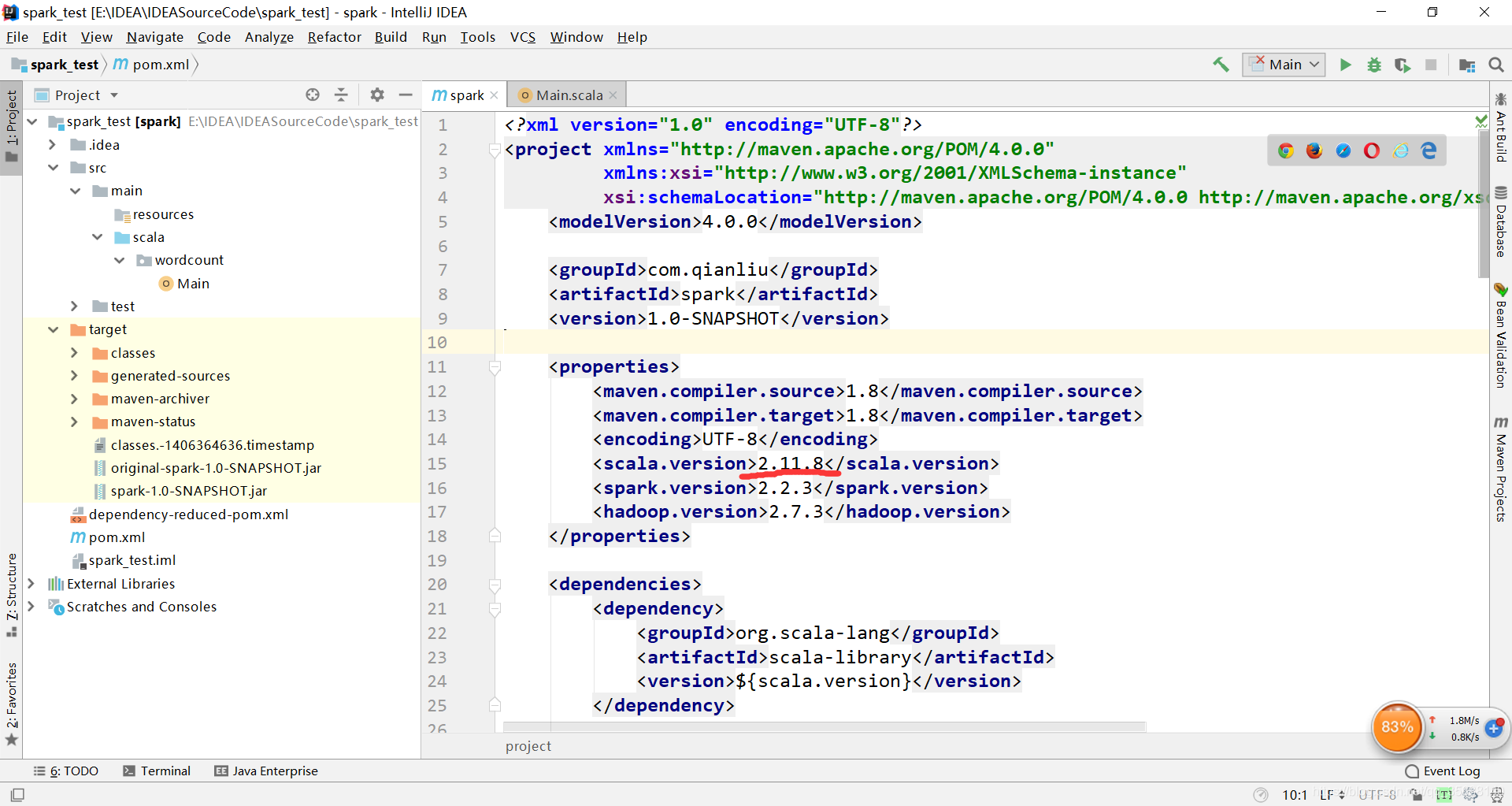Select Main scala object in project tree
This screenshot has height=806, width=1512.
(x=184, y=283)
